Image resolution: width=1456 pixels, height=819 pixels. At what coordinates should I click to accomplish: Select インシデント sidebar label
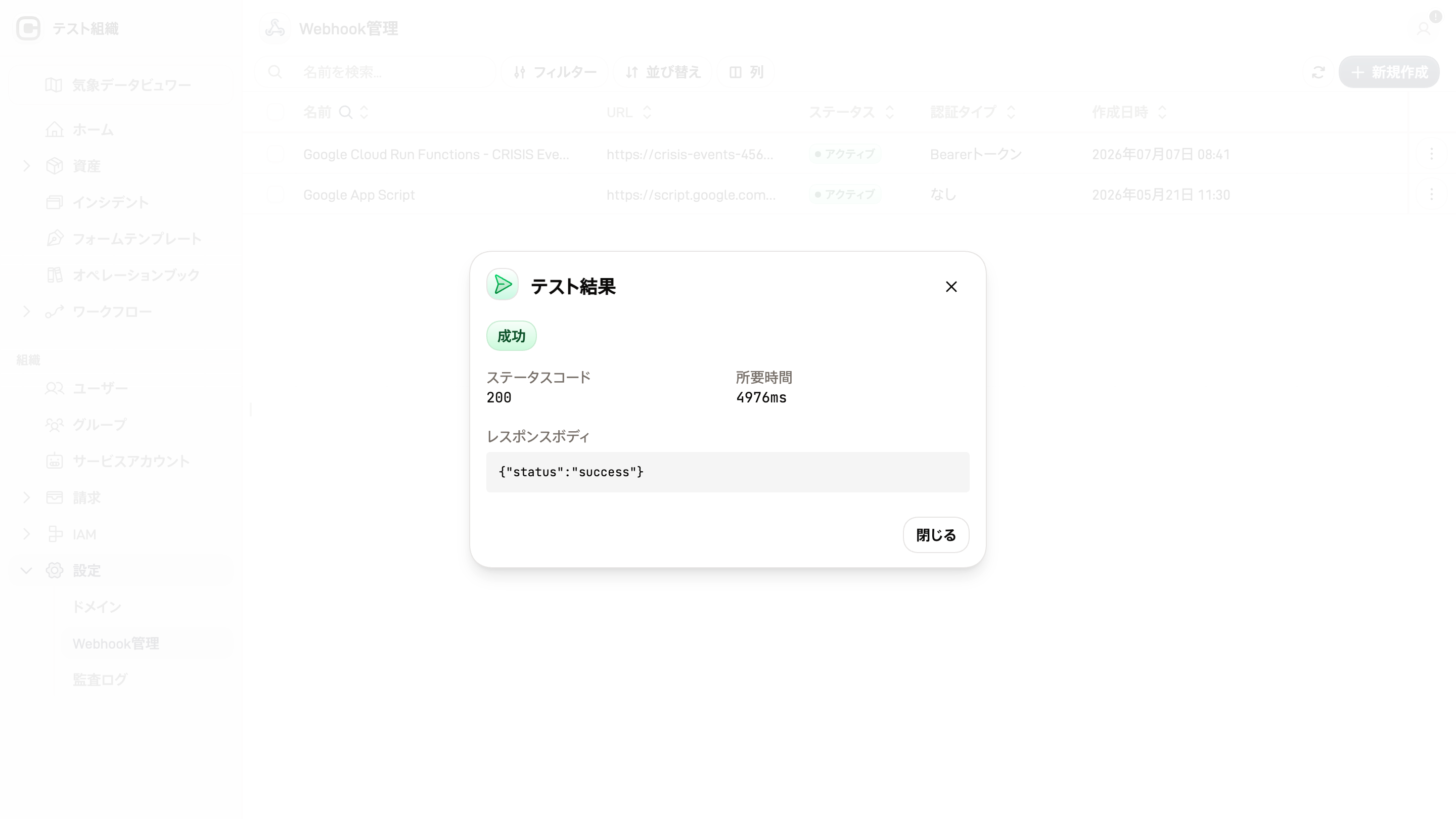[x=111, y=202]
